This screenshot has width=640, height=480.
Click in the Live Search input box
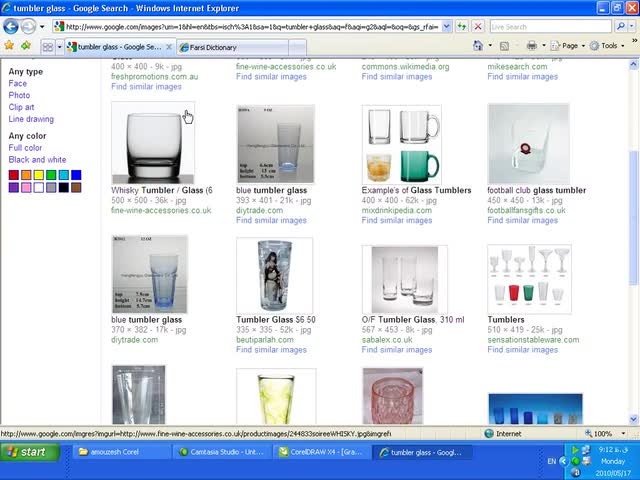(x=550, y=27)
